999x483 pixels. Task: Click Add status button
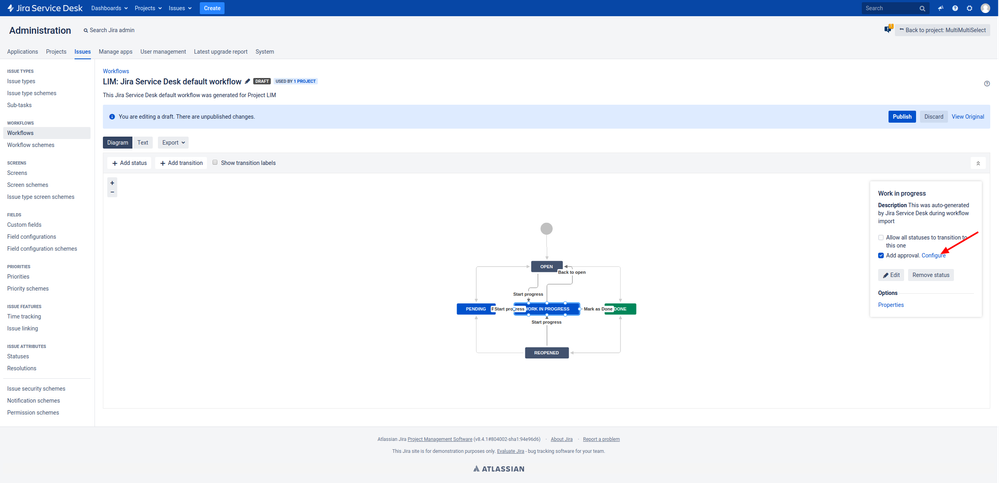pyautogui.click(x=129, y=163)
